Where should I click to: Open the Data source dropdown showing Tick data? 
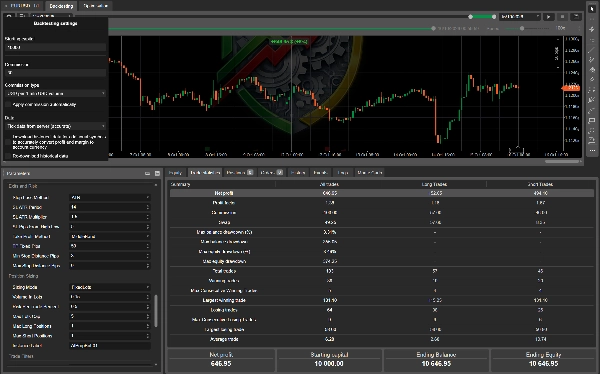55,126
